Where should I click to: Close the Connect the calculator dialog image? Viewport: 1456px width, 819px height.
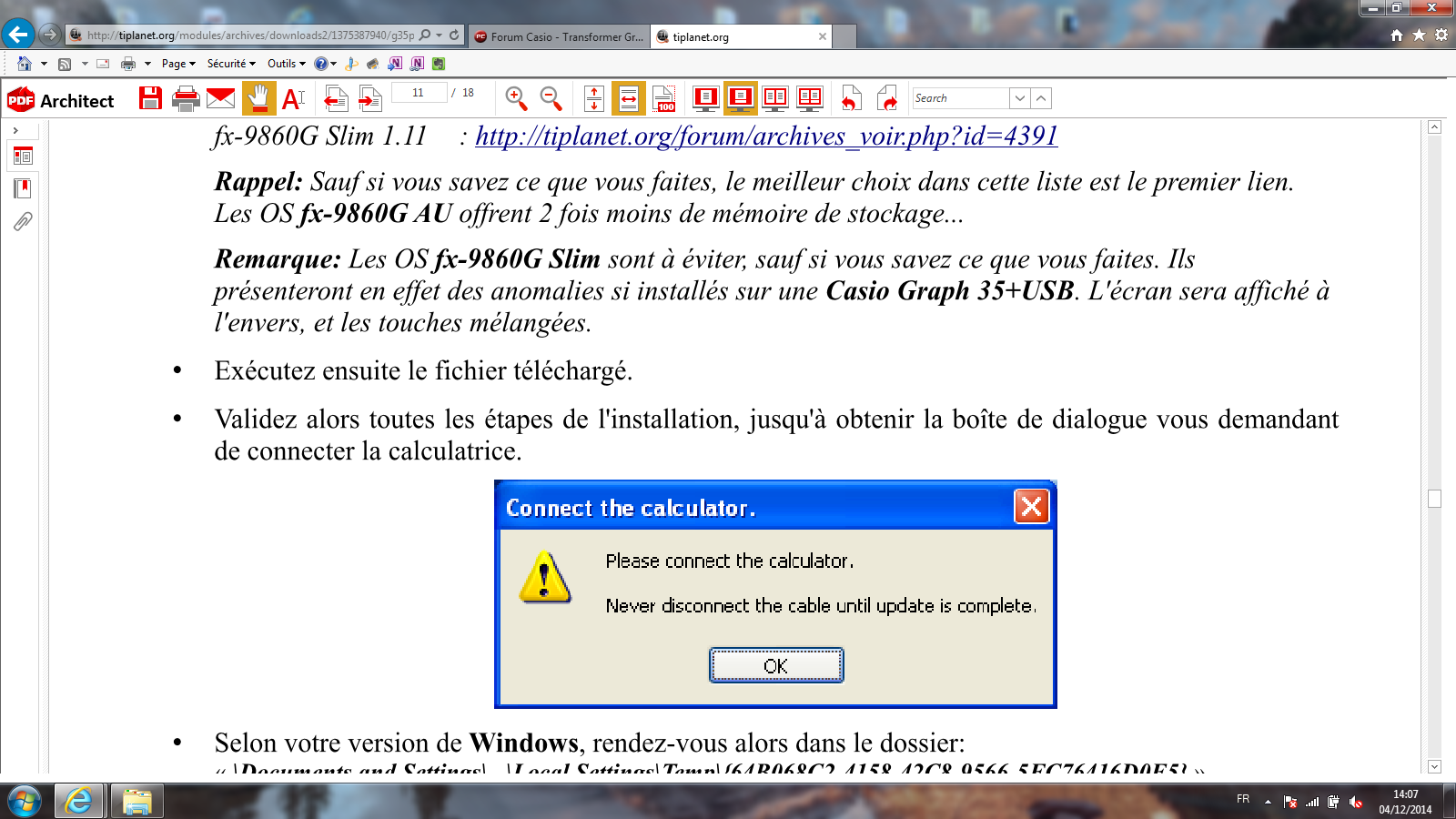coord(1031,507)
